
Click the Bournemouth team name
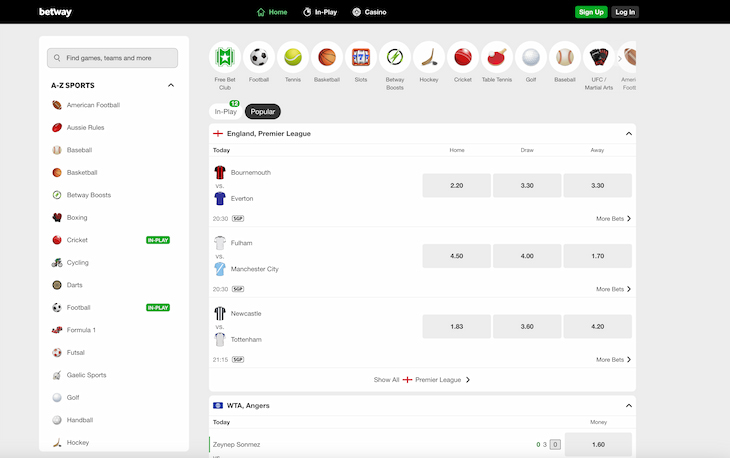click(250, 172)
